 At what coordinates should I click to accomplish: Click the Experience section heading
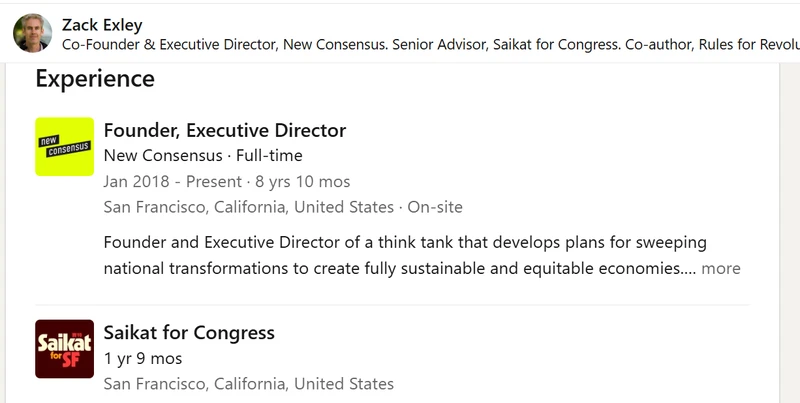95,79
